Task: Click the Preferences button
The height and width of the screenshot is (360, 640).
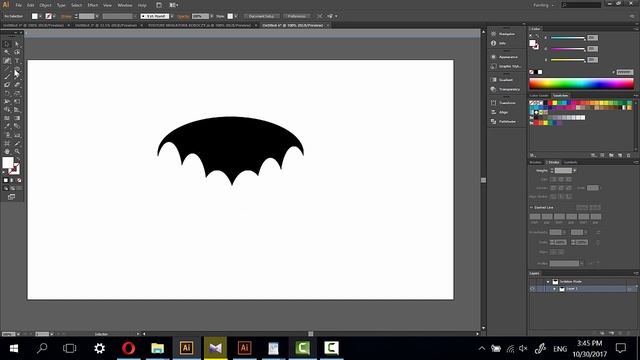Action: click(297, 16)
